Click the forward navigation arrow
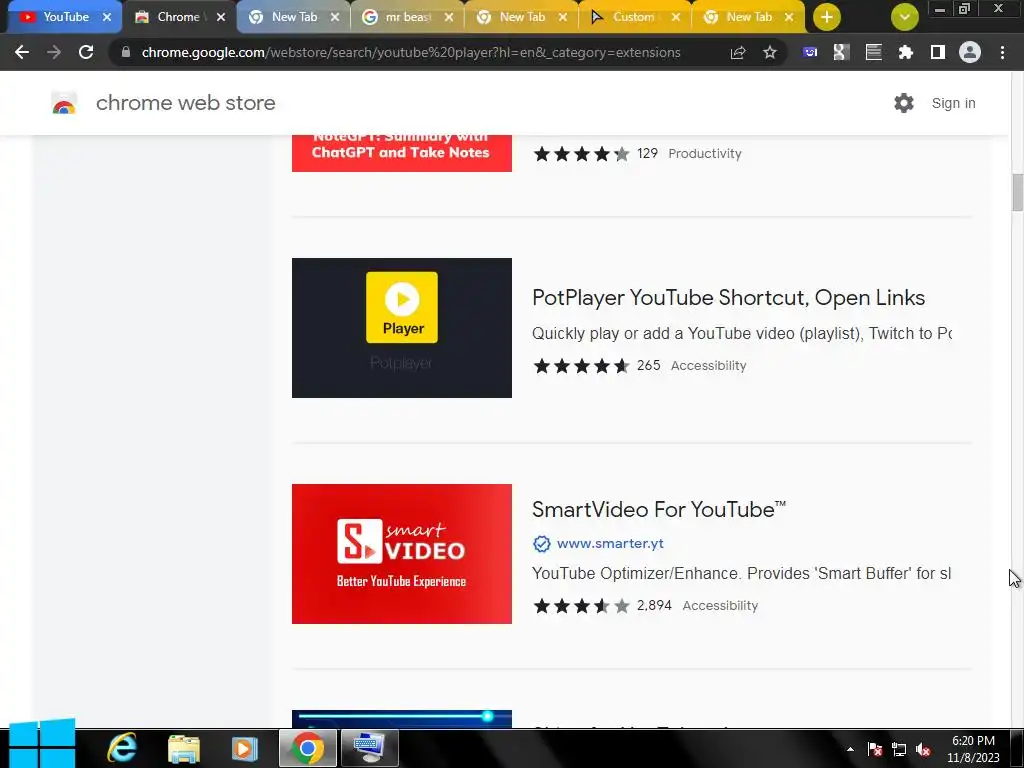Image resolution: width=1024 pixels, height=768 pixels. [54, 52]
